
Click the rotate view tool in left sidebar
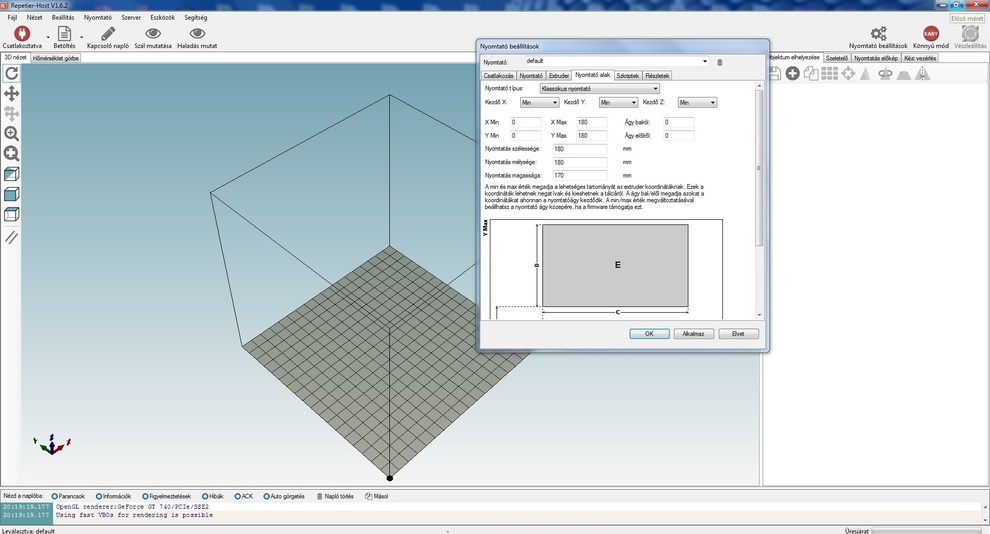coord(12,73)
